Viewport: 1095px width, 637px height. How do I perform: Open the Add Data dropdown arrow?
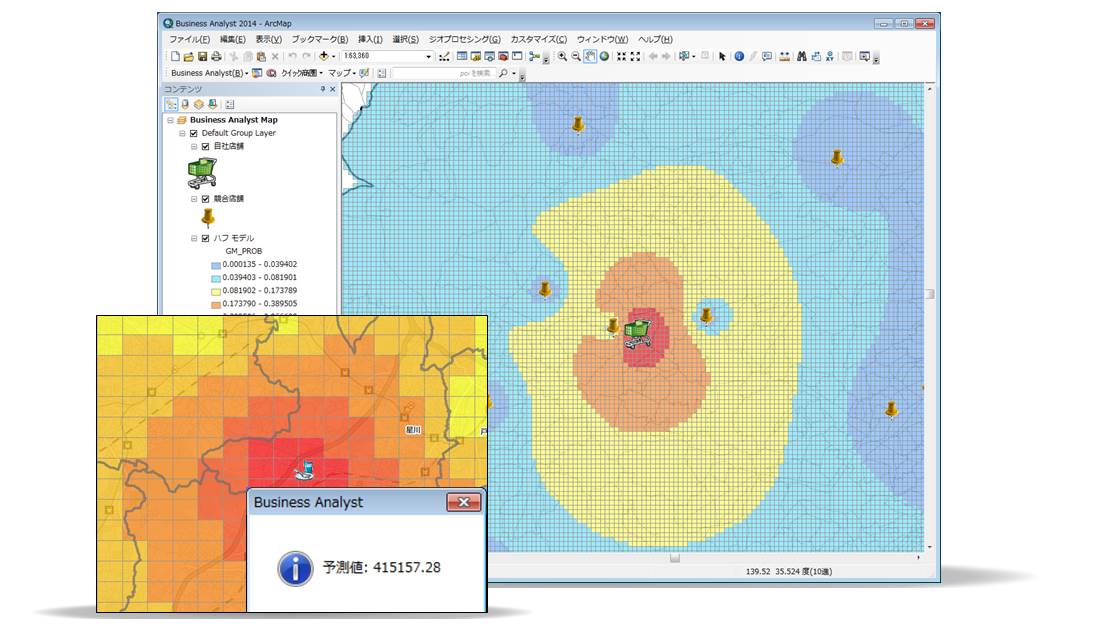(333, 57)
